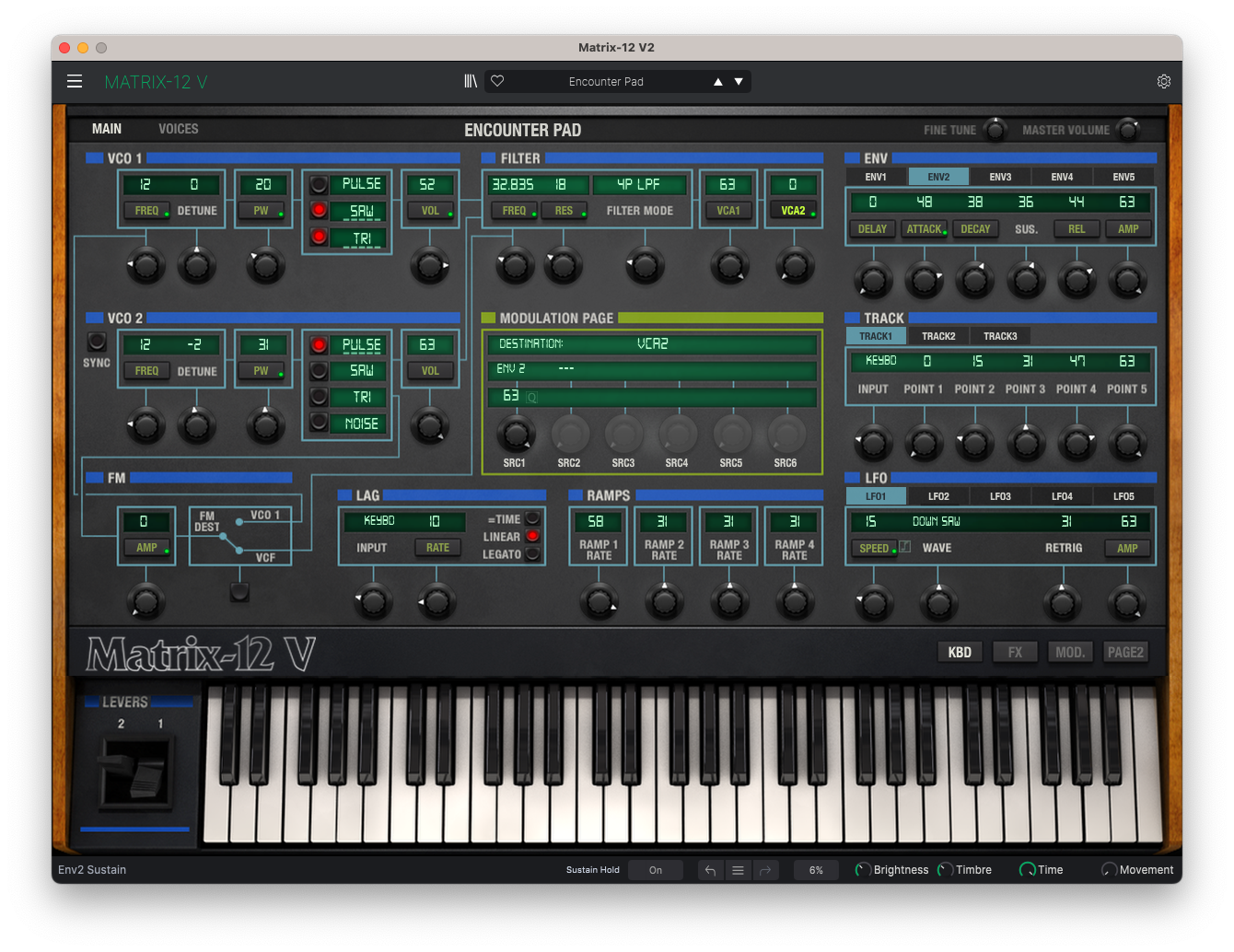Click the ENV sustain knob
Viewport: 1234px width, 952px height.
[1026, 279]
